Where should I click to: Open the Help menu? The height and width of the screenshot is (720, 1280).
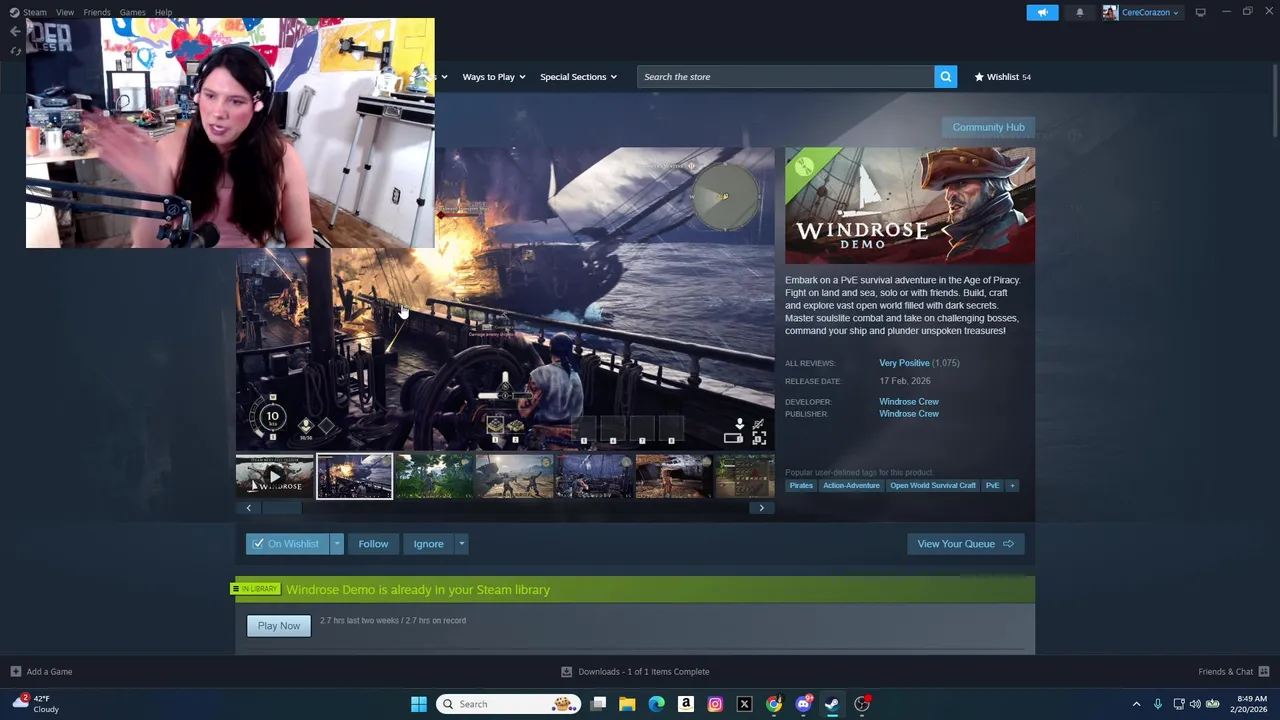pos(163,12)
